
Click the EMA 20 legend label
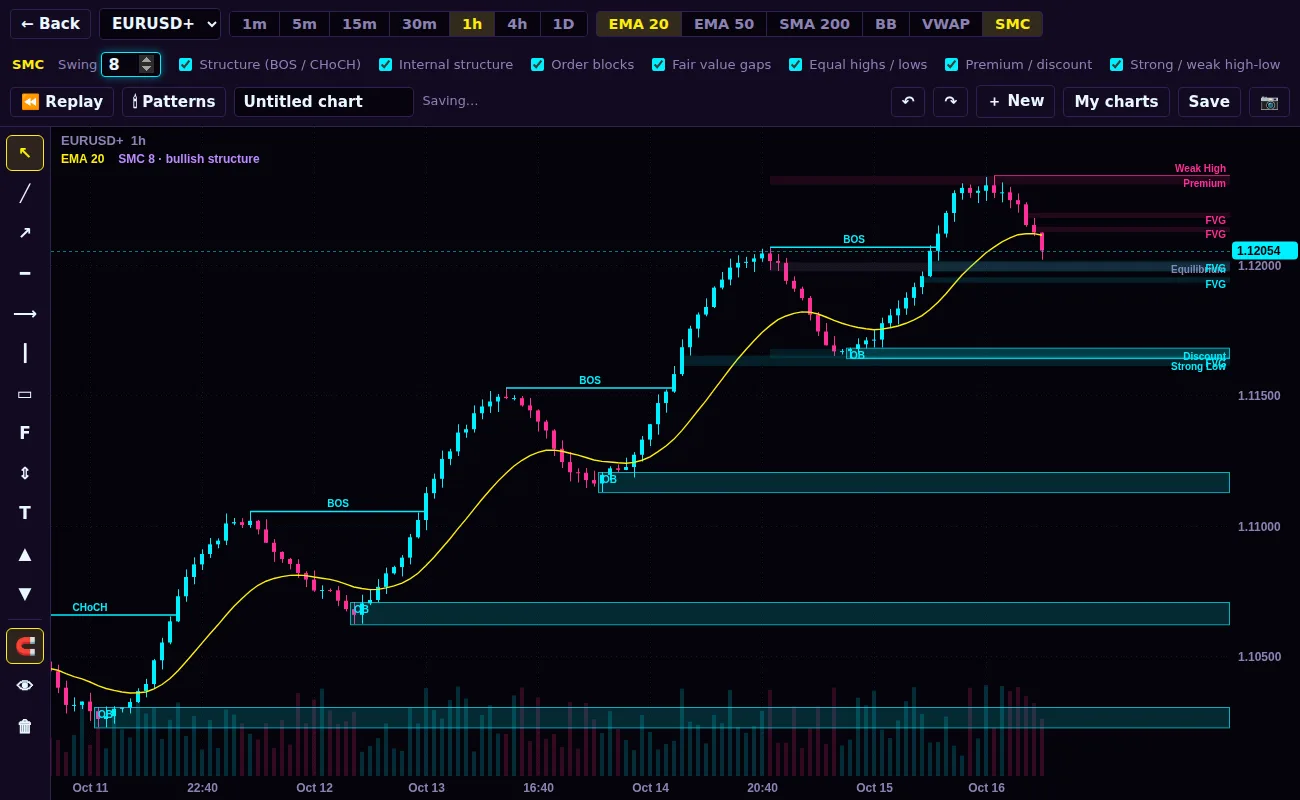82,159
